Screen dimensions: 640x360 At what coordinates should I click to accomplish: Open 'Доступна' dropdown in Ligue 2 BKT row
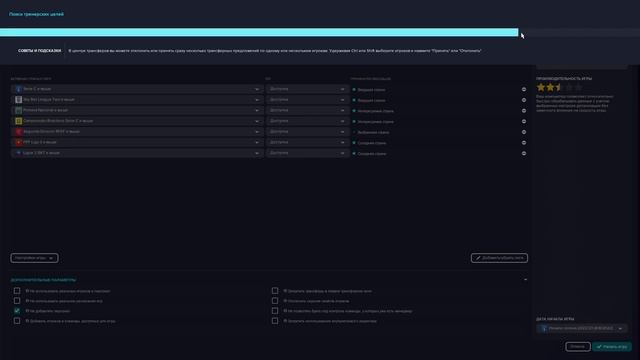pos(307,153)
